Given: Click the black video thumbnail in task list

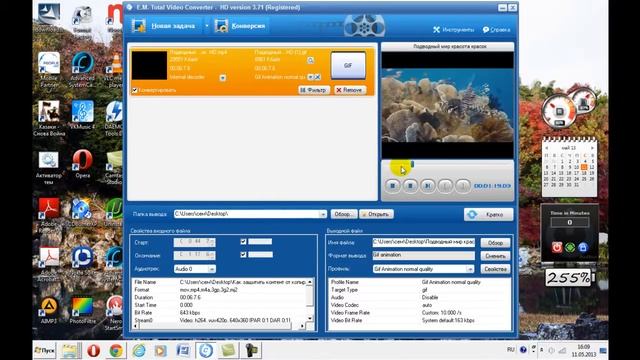Looking at the screenshot, I should pos(149,65).
